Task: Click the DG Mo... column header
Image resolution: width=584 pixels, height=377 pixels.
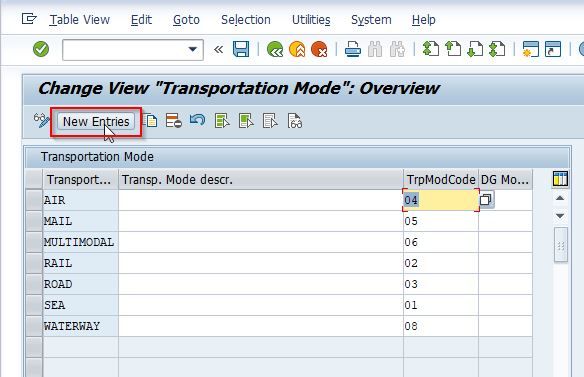Action: [x=505, y=179]
